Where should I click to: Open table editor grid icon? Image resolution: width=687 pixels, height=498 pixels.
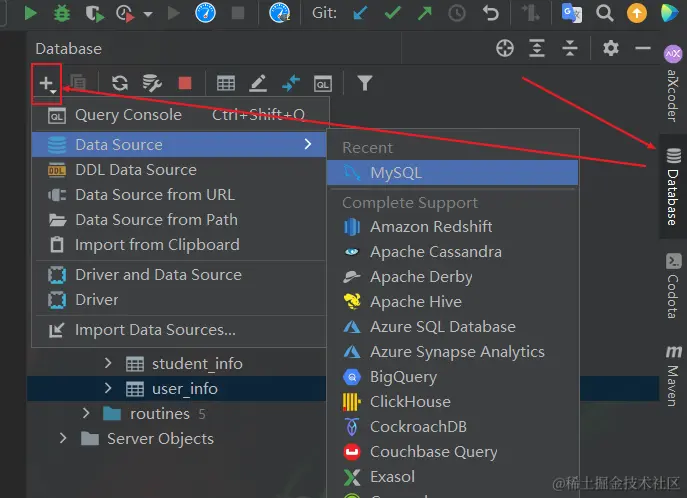point(226,83)
